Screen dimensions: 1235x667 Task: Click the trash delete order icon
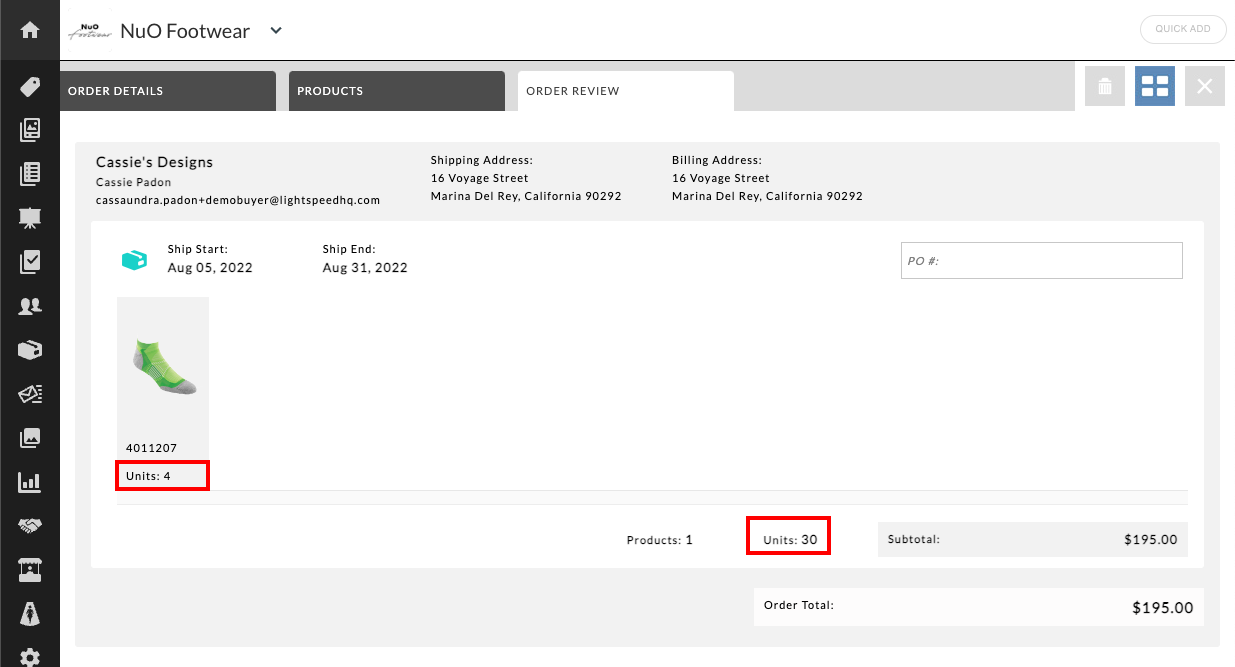(1105, 86)
